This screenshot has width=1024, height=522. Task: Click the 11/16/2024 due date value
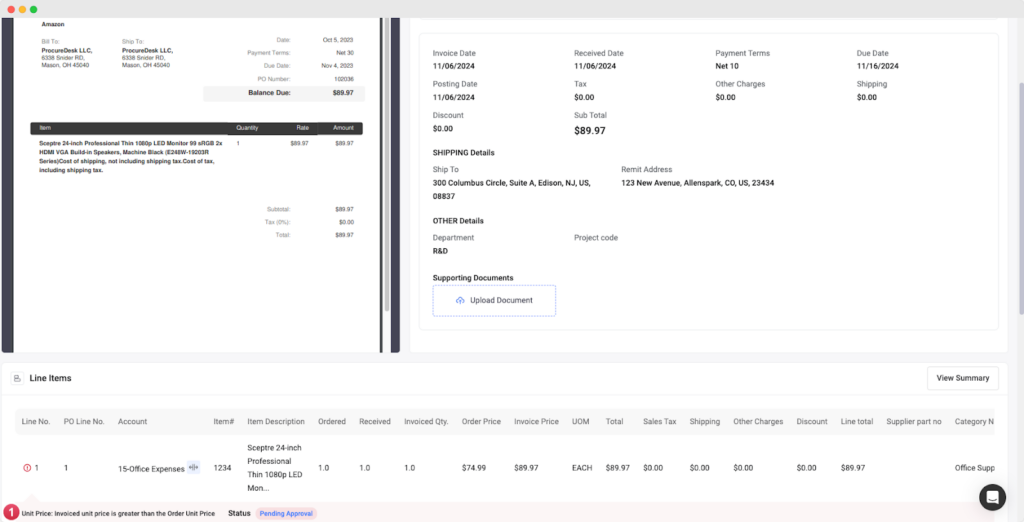pyautogui.click(x=878, y=66)
